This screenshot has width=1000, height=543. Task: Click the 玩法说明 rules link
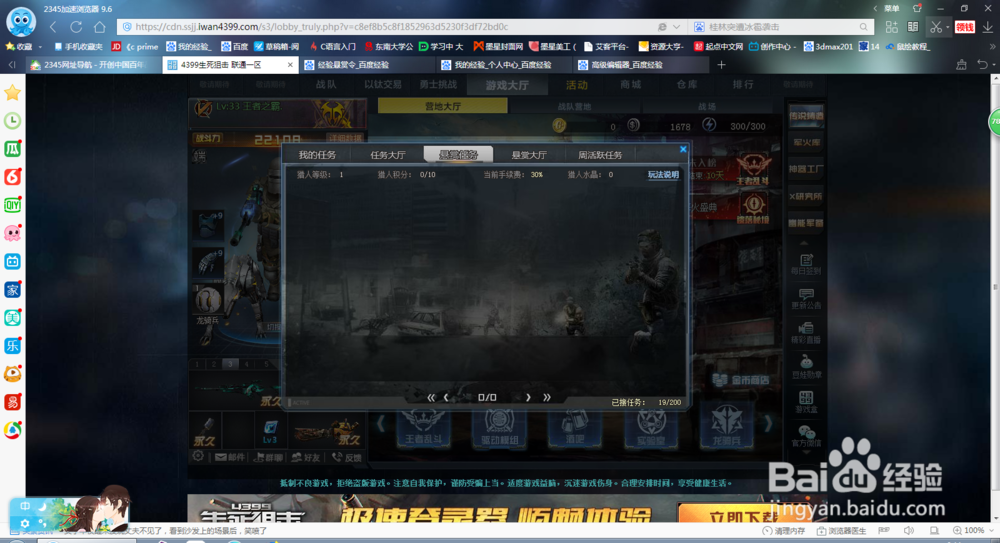tap(663, 175)
